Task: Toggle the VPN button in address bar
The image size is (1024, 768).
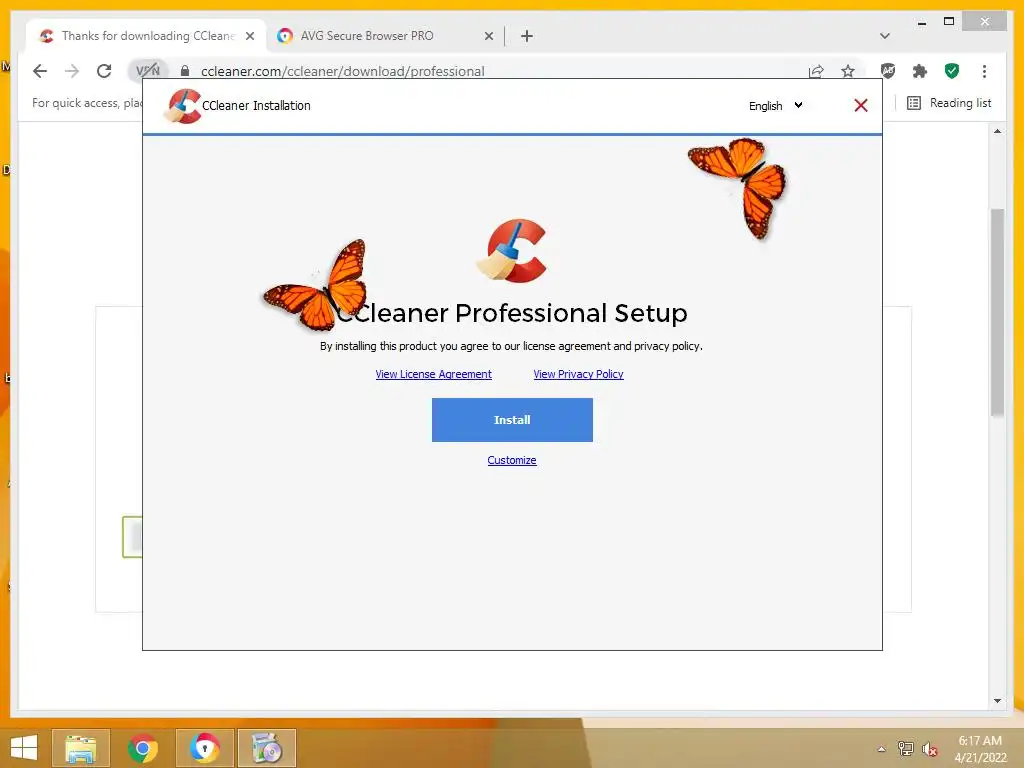Action: coord(148,71)
